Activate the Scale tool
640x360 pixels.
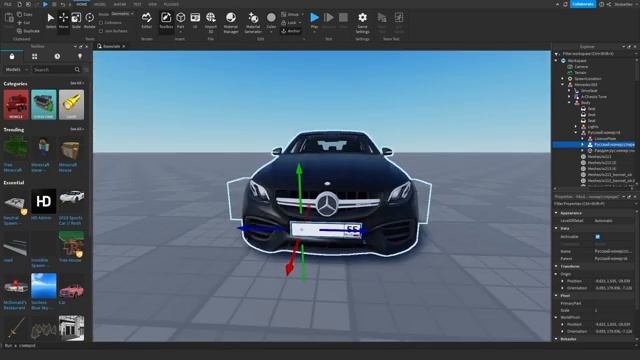[x=76, y=20]
